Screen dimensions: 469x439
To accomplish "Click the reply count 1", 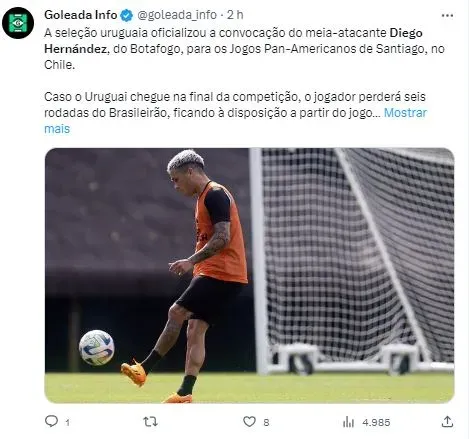I will [68, 423].
